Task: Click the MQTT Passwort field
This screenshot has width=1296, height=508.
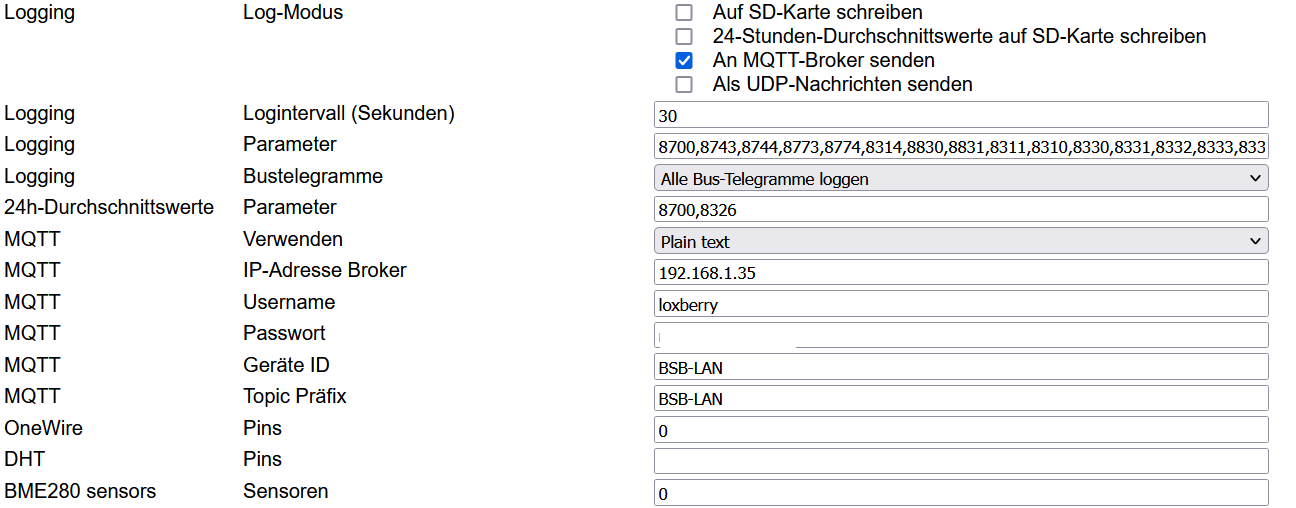Action: click(960, 336)
